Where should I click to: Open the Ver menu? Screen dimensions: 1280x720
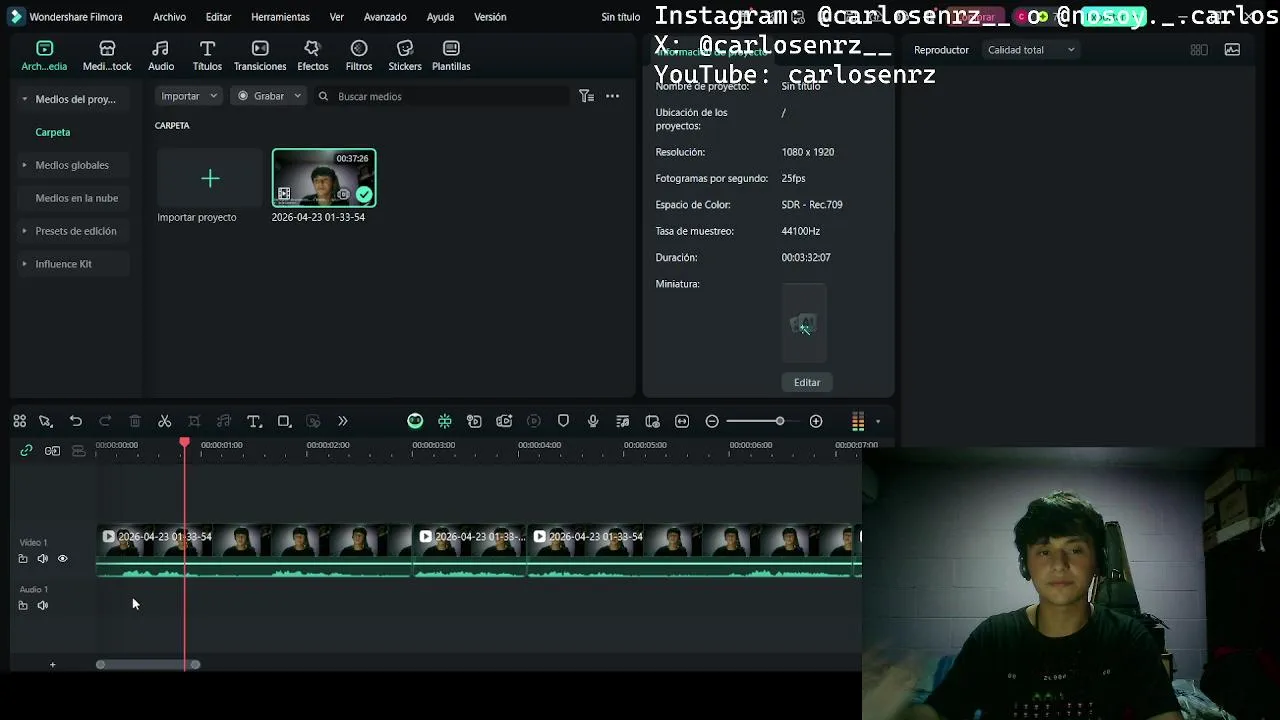click(337, 17)
